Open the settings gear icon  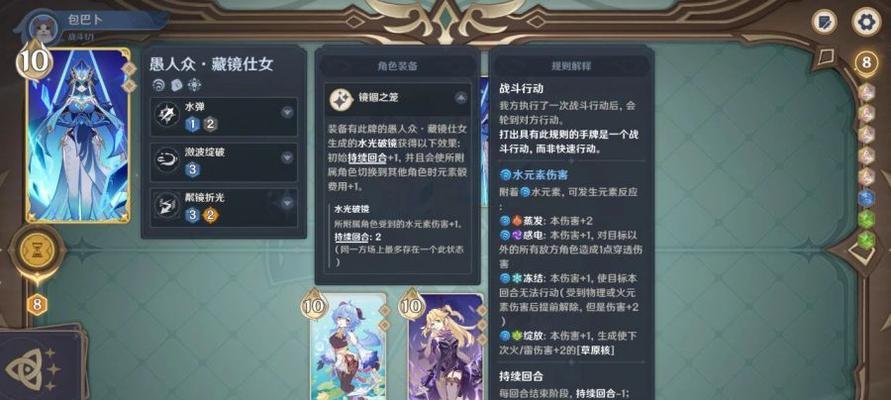(x=866, y=22)
